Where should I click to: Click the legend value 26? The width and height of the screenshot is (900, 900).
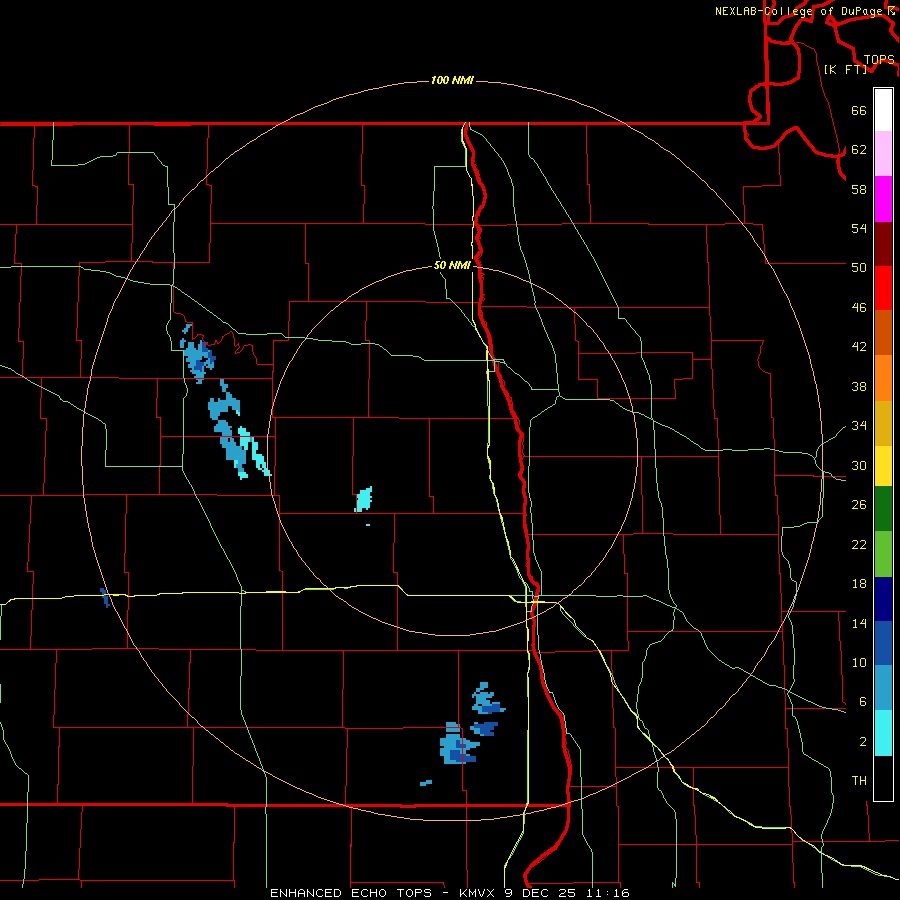point(859,505)
